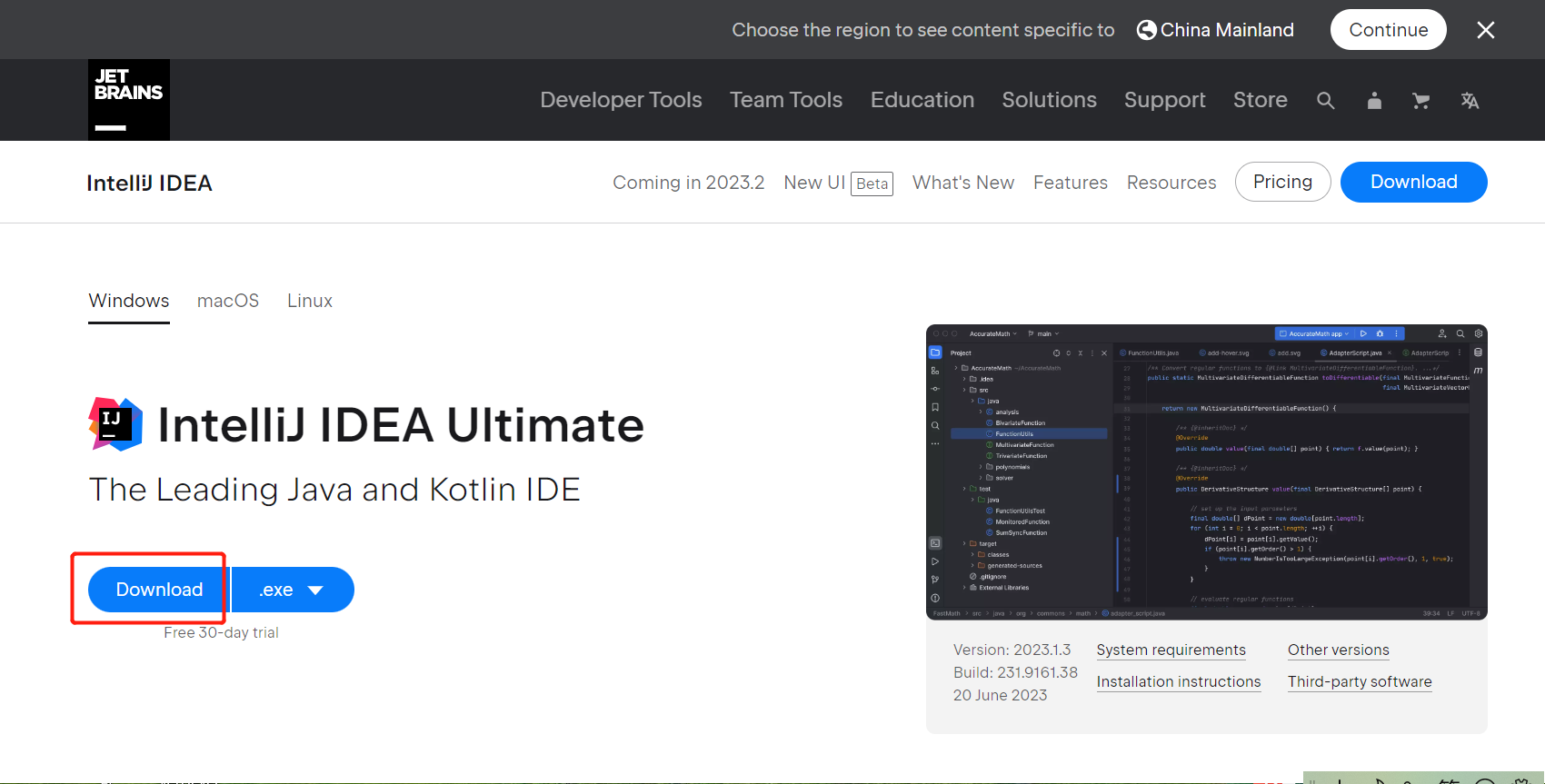
Task: Switch to the macOS tab
Action: click(x=228, y=301)
